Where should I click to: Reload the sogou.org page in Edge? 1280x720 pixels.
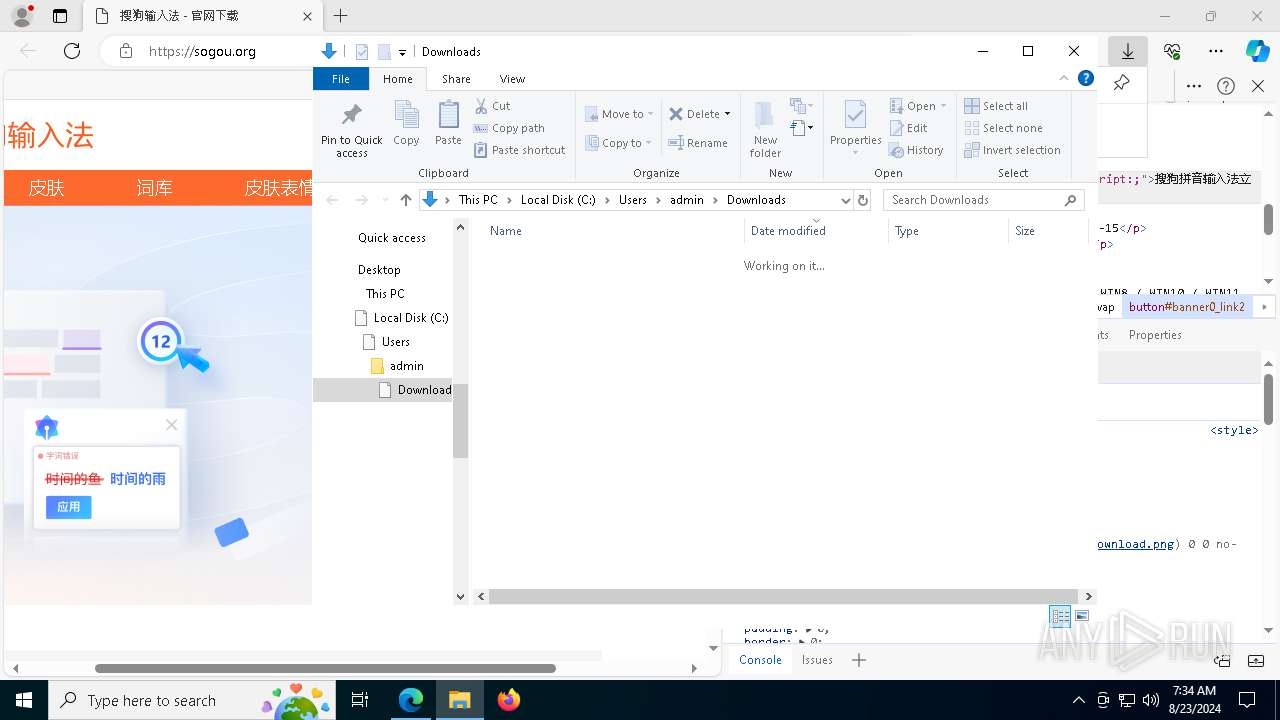(72, 51)
